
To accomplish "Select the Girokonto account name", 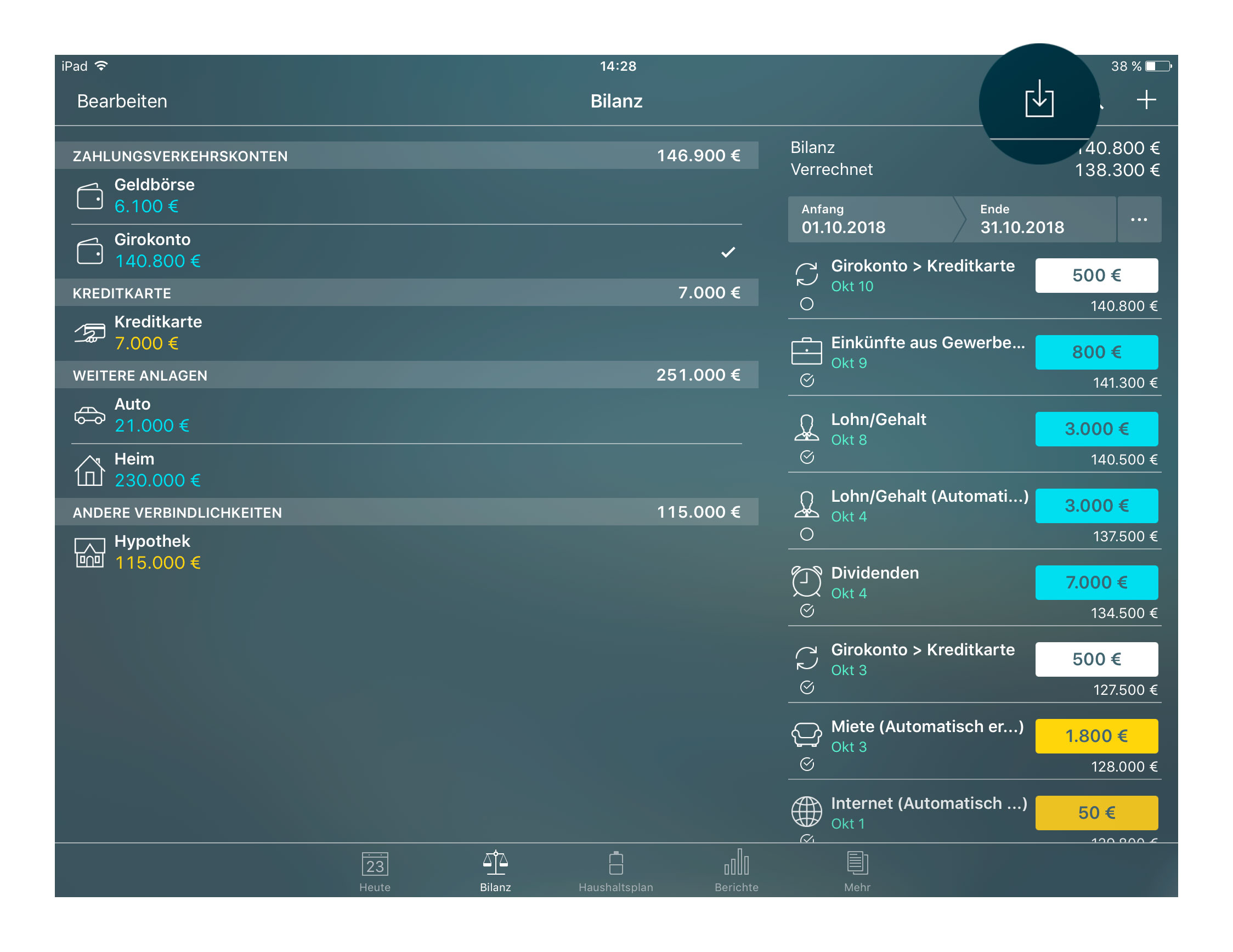I will (x=152, y=239).
